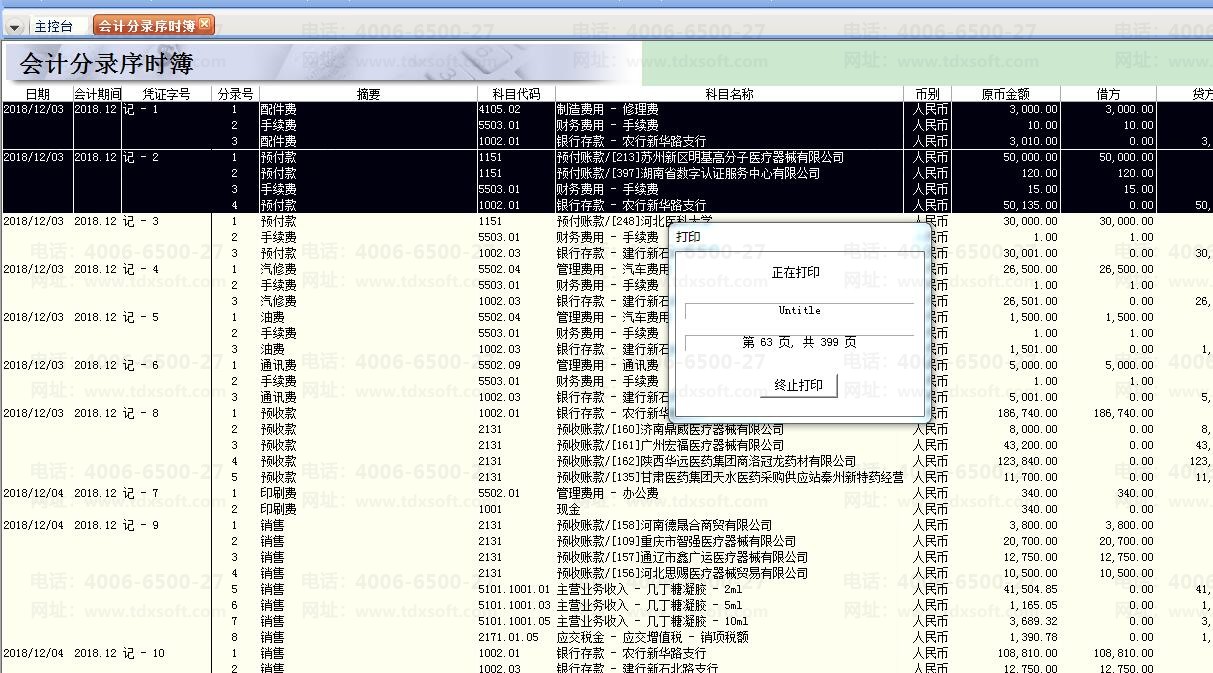
Task: Click the 借方 column header
Action: click(1108, 94)
